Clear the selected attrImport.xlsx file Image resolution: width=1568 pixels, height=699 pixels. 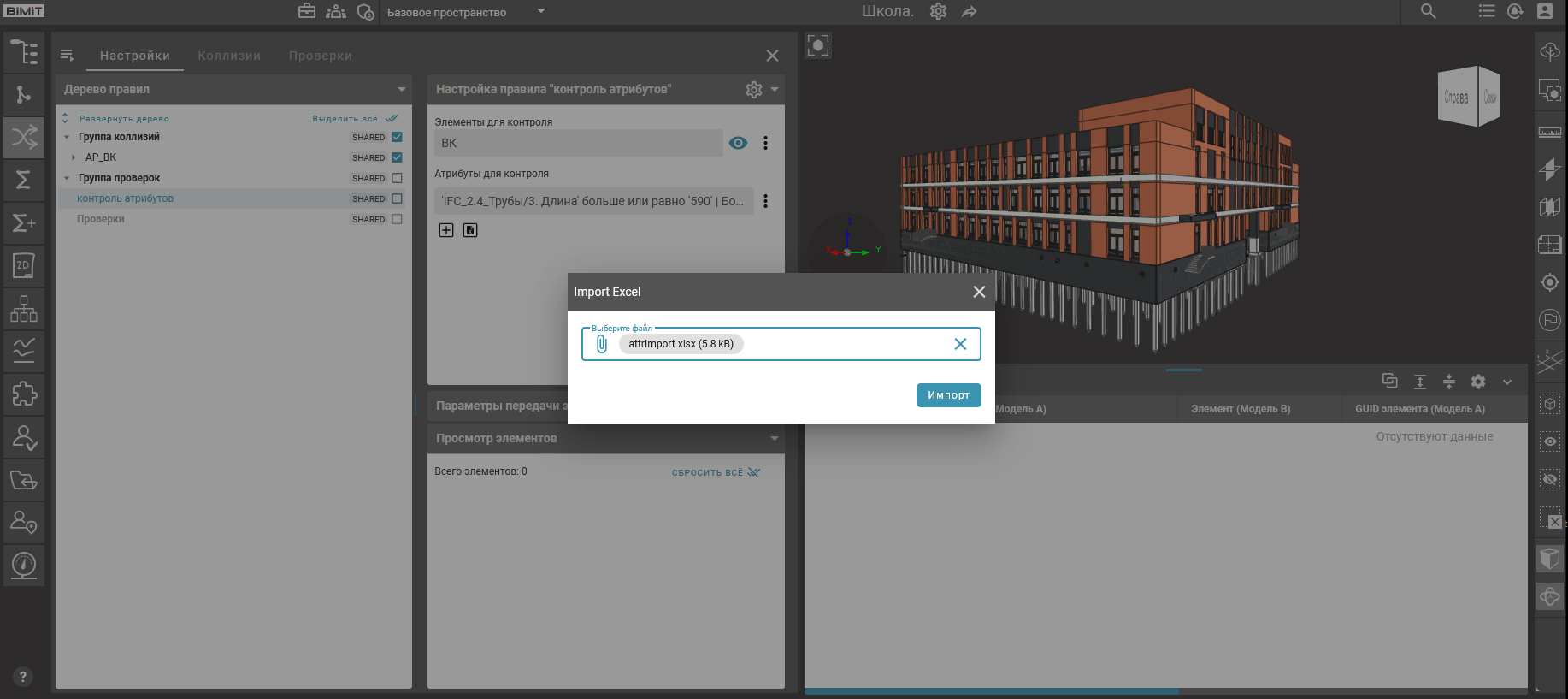point(960,344)
